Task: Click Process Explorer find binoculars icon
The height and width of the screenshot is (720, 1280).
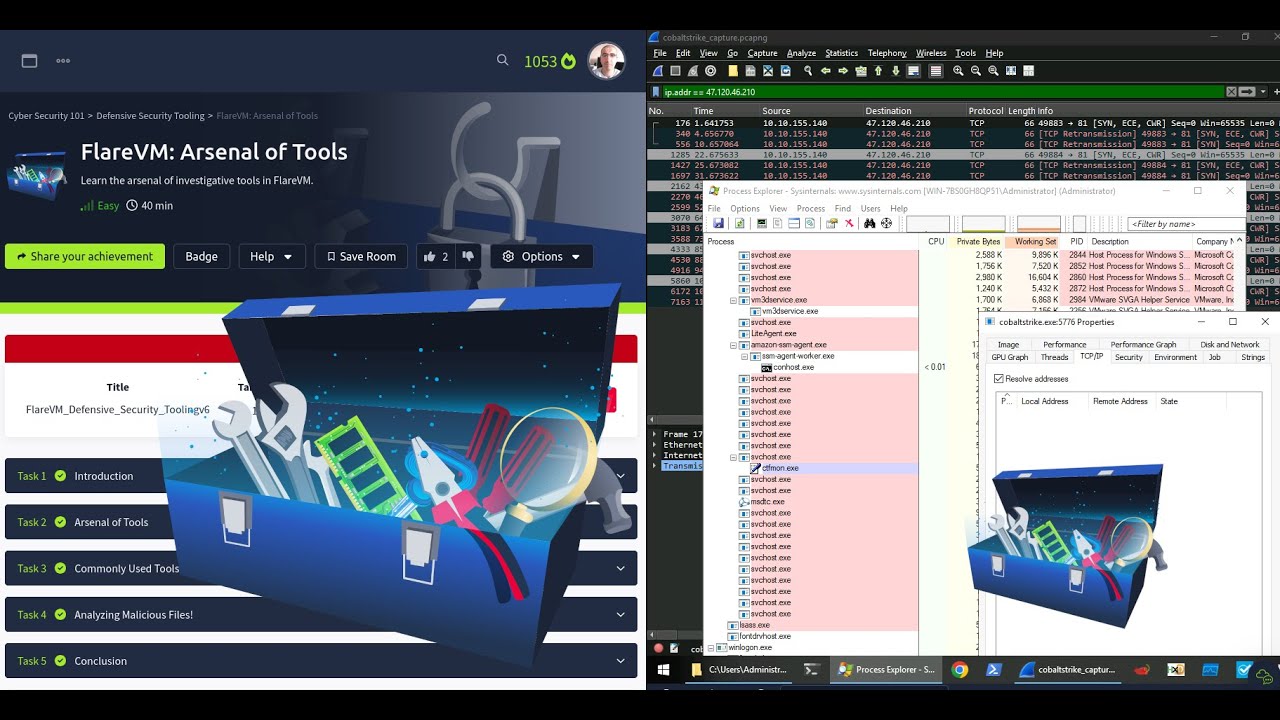Action: click(870, 223)
